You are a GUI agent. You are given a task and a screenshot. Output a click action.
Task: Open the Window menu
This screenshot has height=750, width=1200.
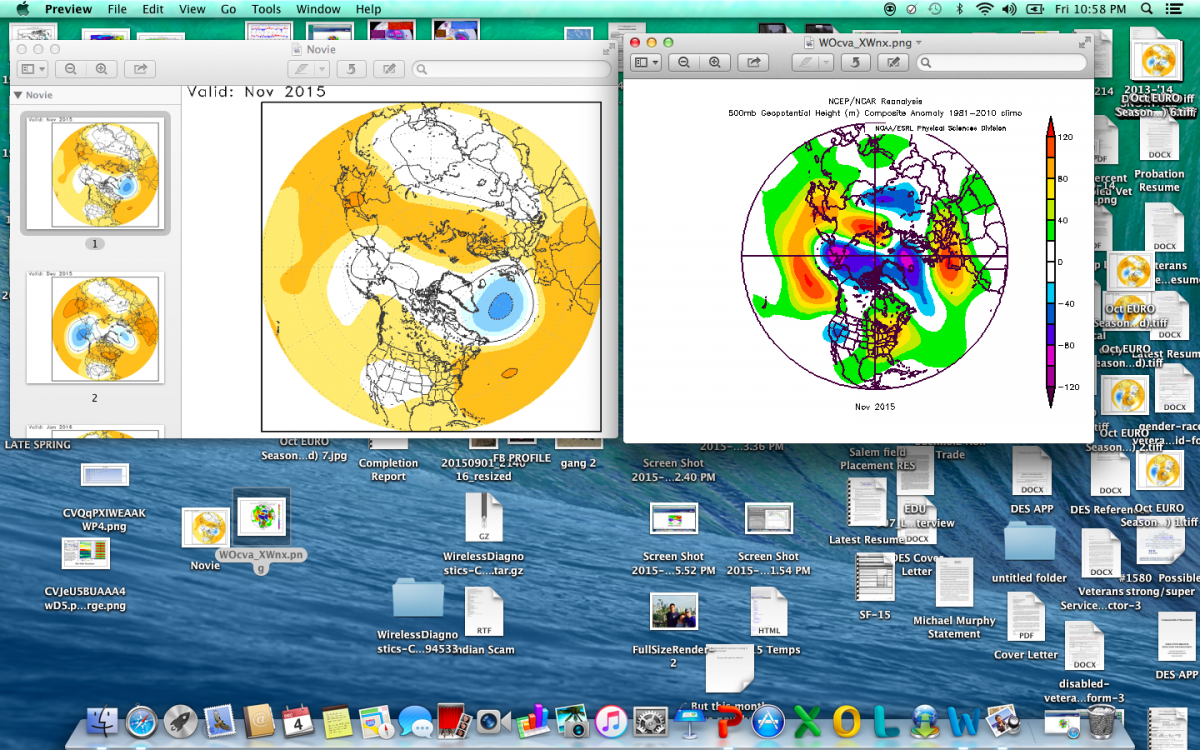click(318, 9)
